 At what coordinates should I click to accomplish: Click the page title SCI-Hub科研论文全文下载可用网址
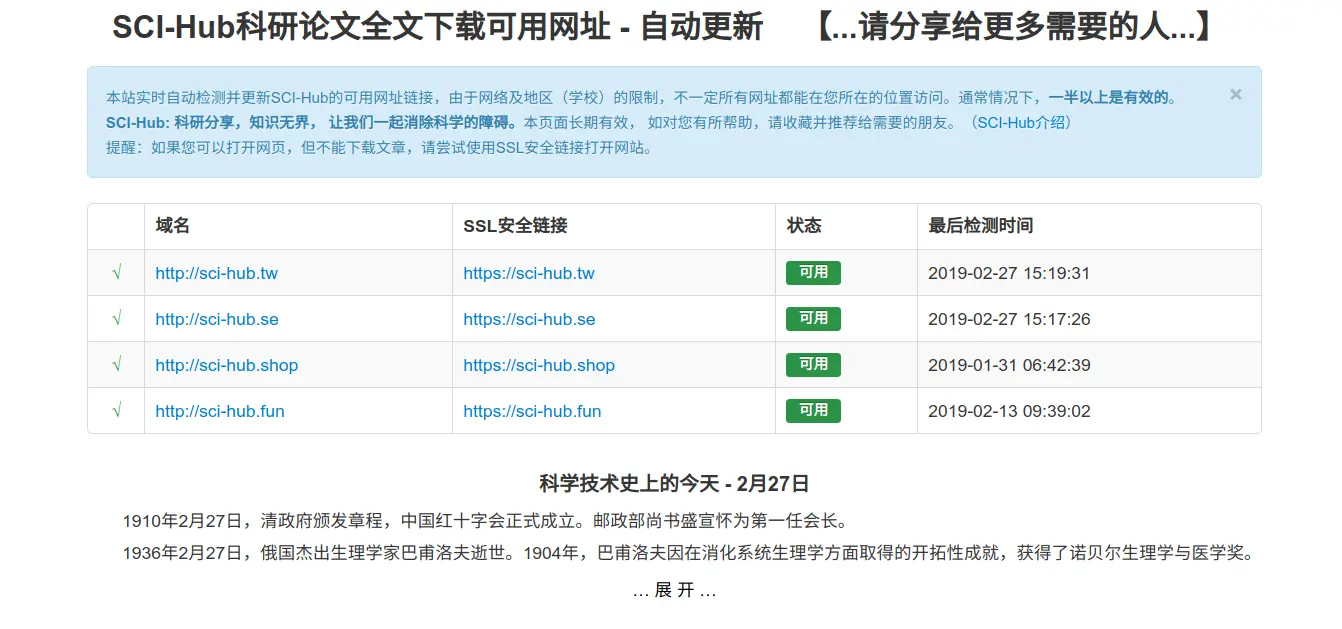point(361,28)
